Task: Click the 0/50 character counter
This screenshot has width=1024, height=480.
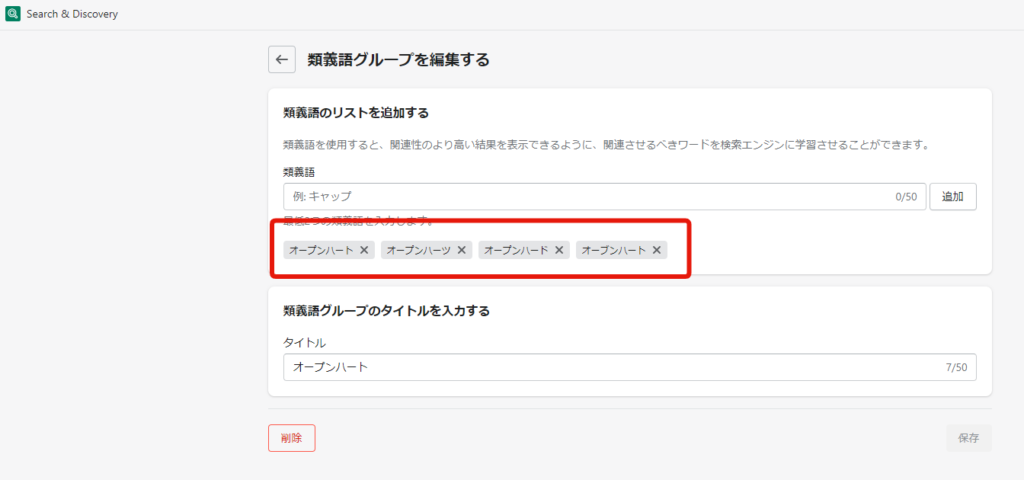Action: coord(906,197)
